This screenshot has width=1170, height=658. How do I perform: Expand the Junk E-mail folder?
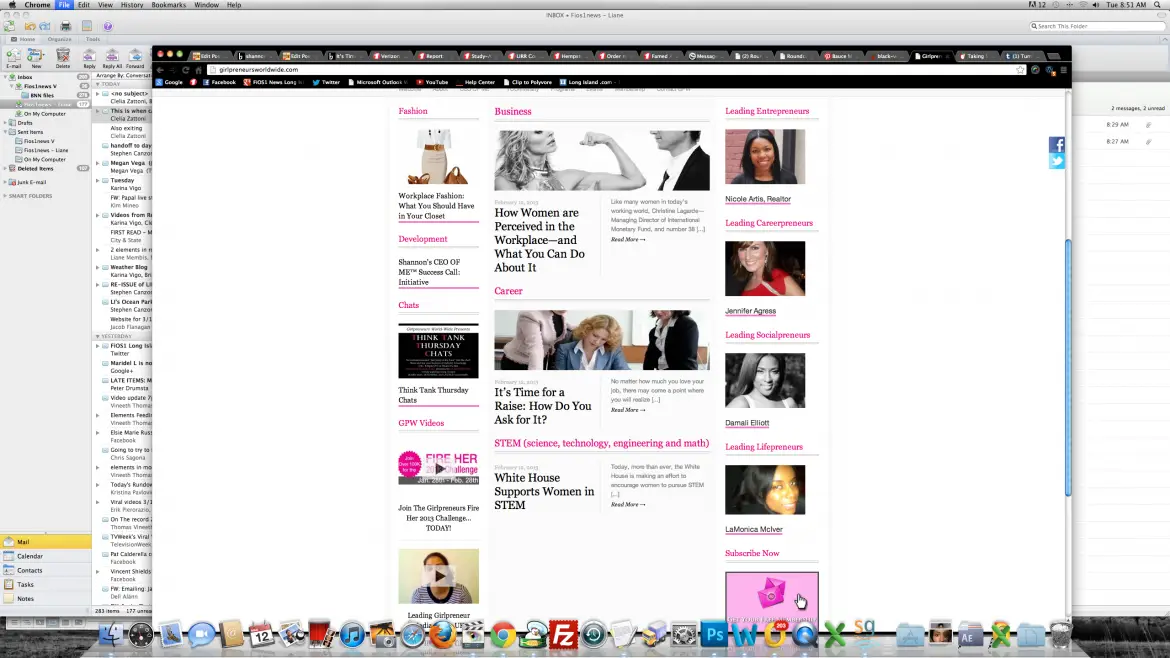pyautogui.click(x=5, y=182)
